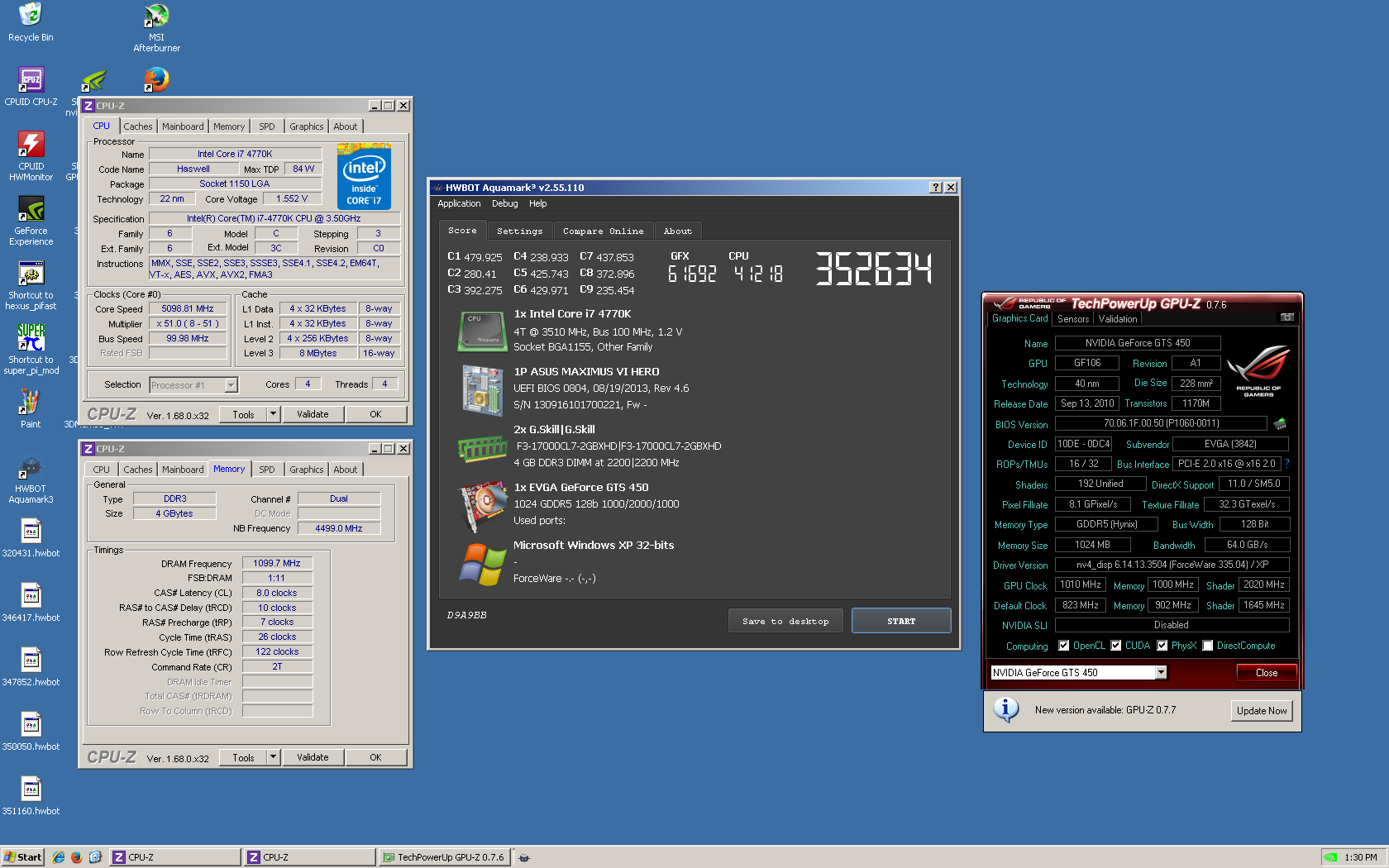Click the DRAM Frequency value 1099.7 MHz
Screen dimensions: 1389x868
(277, 563)
